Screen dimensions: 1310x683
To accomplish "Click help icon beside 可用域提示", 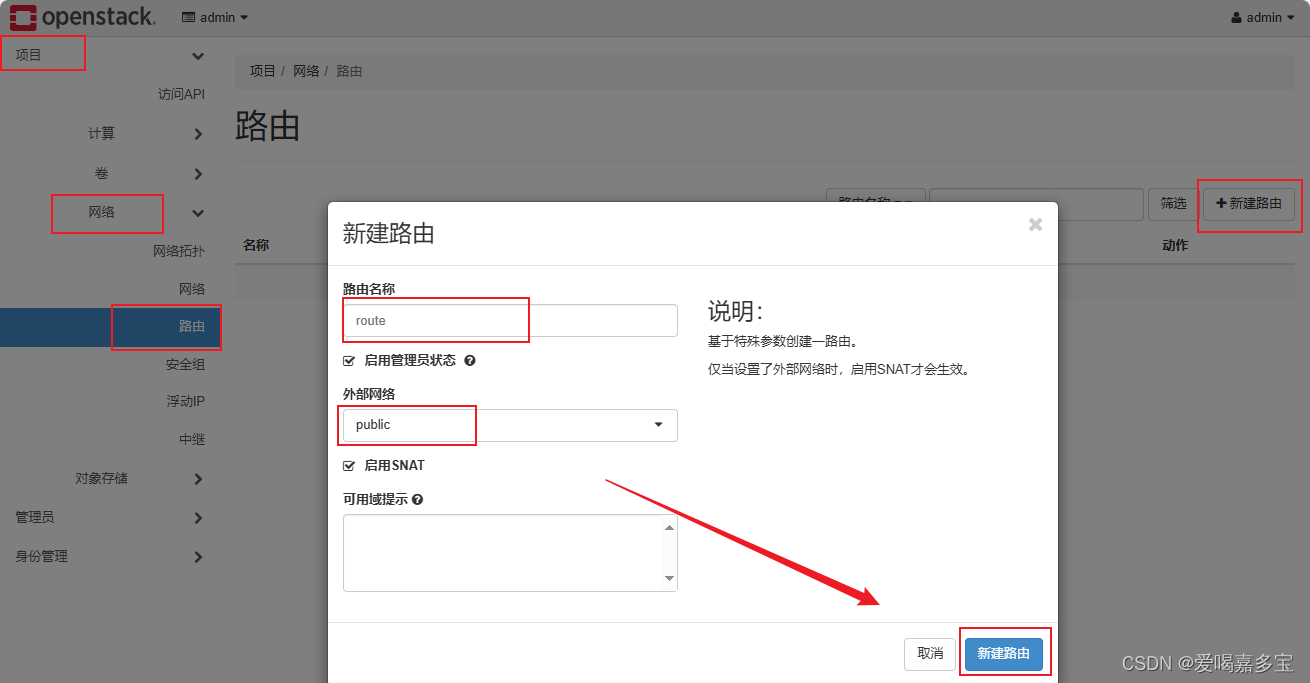I will (x=417, y=499).
